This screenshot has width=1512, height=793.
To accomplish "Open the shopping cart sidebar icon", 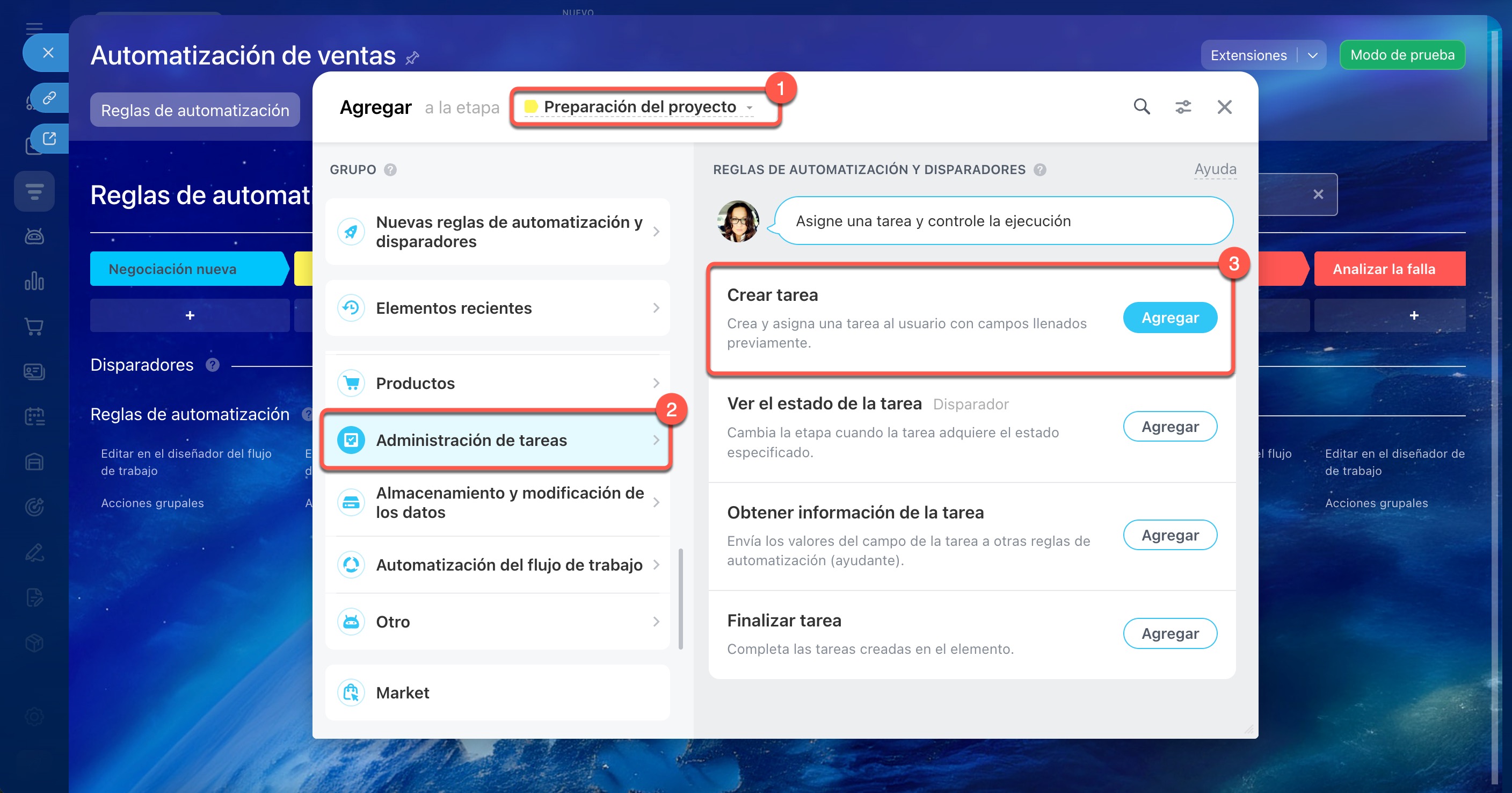I will pyautogui.click(x=34, y=327).
